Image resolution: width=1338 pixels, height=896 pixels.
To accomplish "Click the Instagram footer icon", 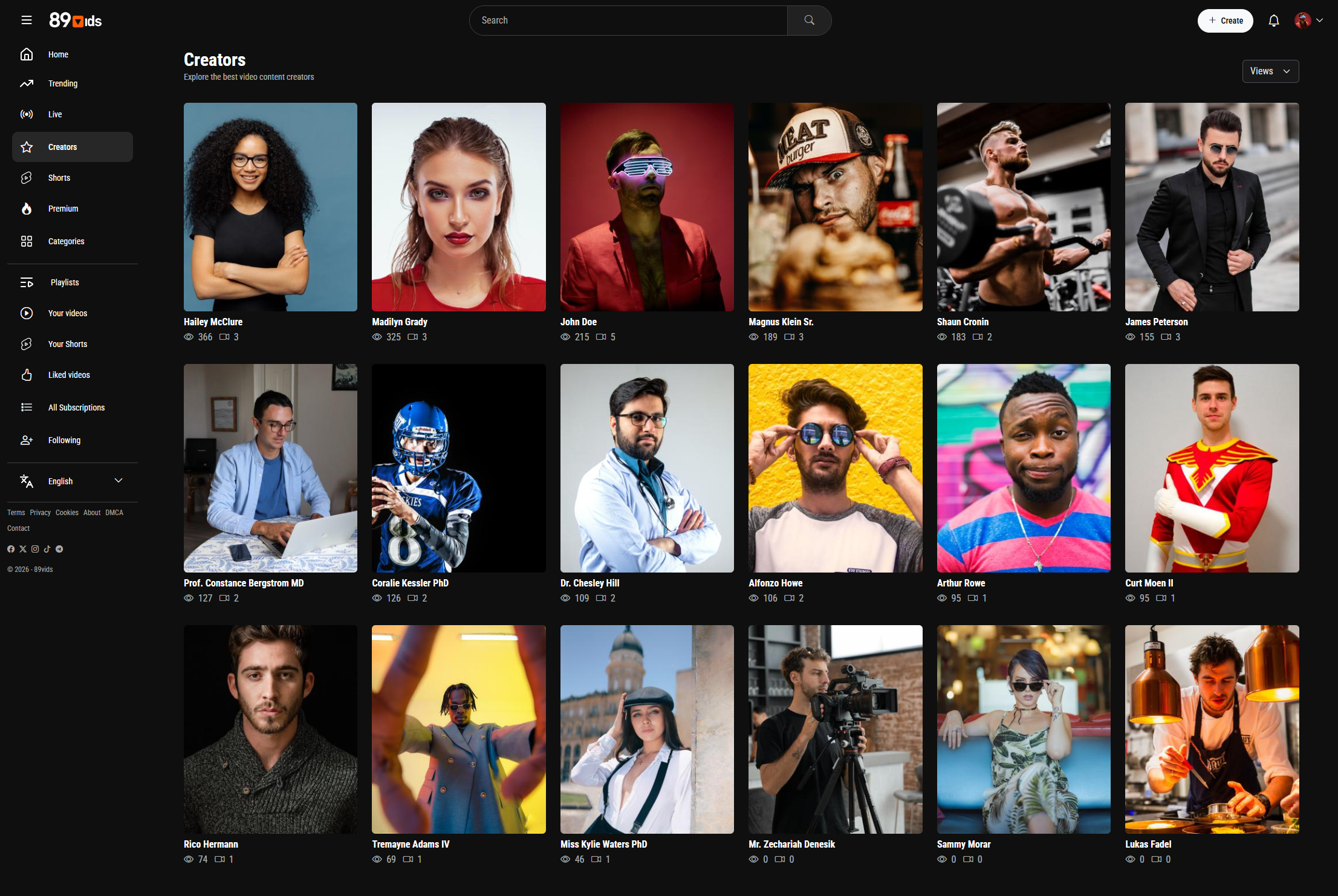I will 35,549.
